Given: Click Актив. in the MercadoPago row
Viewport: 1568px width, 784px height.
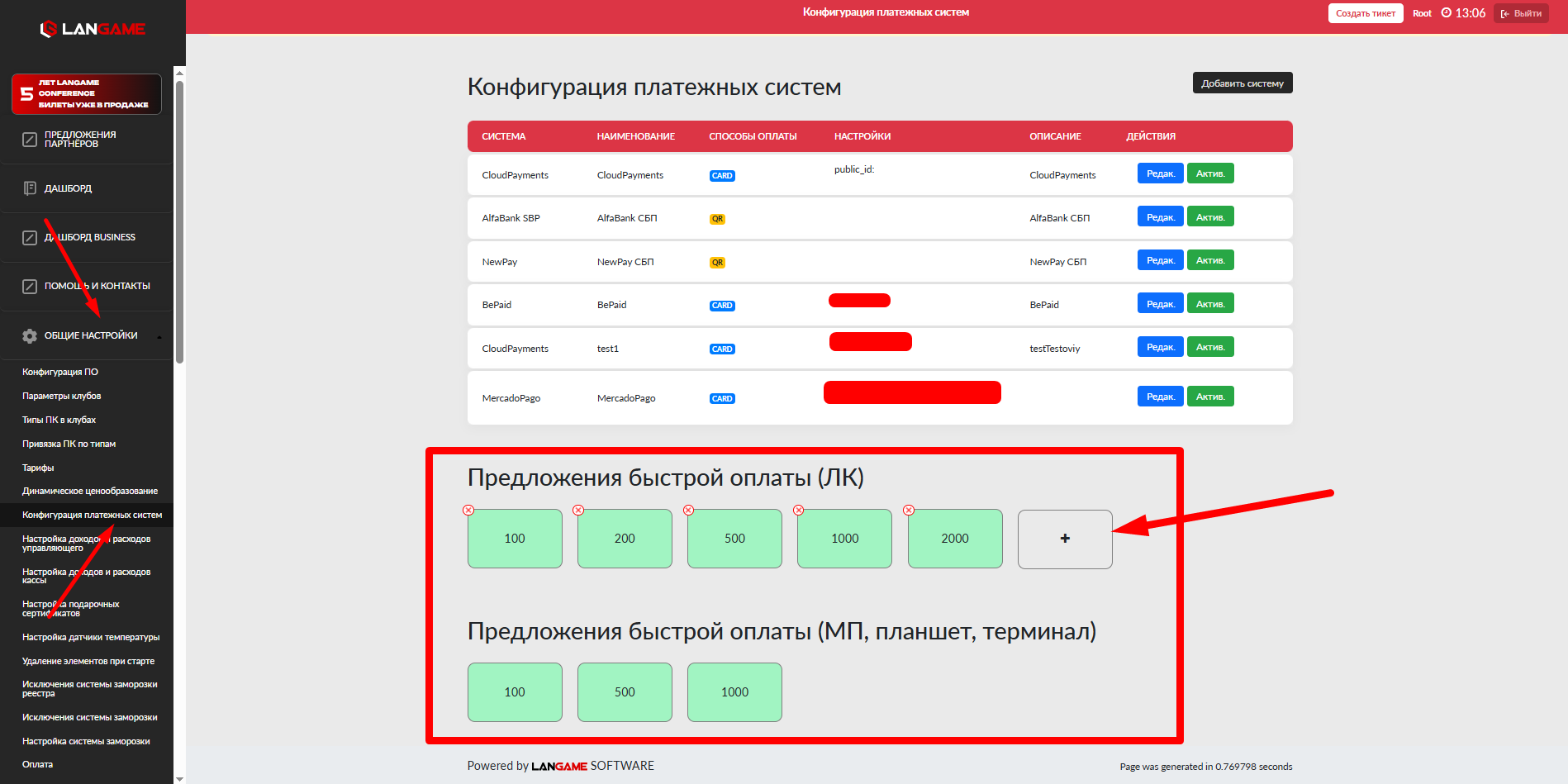Looking at the screenshot, I should point(1210,397).
